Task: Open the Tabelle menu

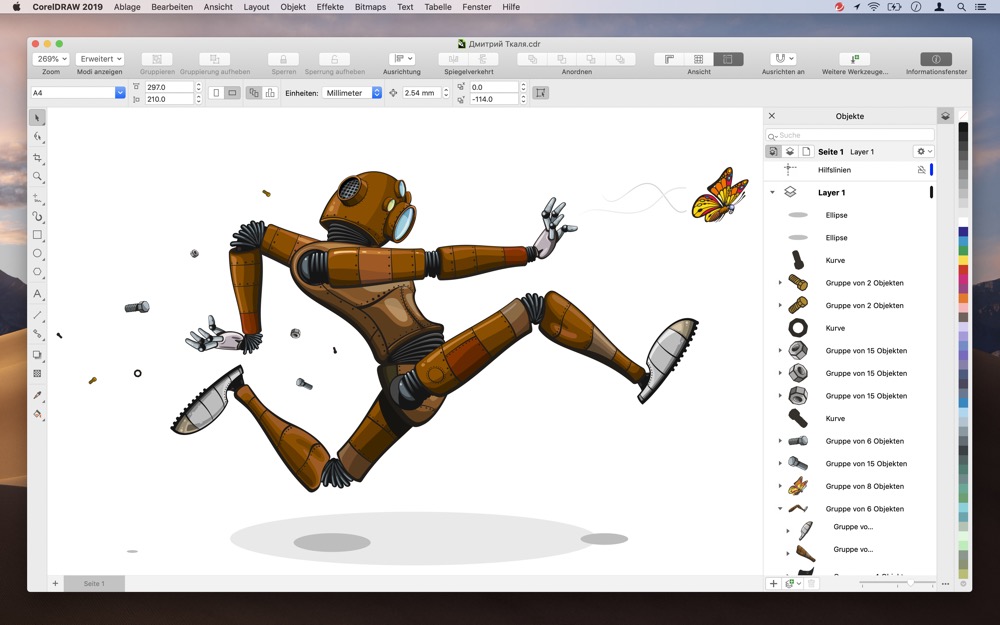Action: (x=438, y=7)
